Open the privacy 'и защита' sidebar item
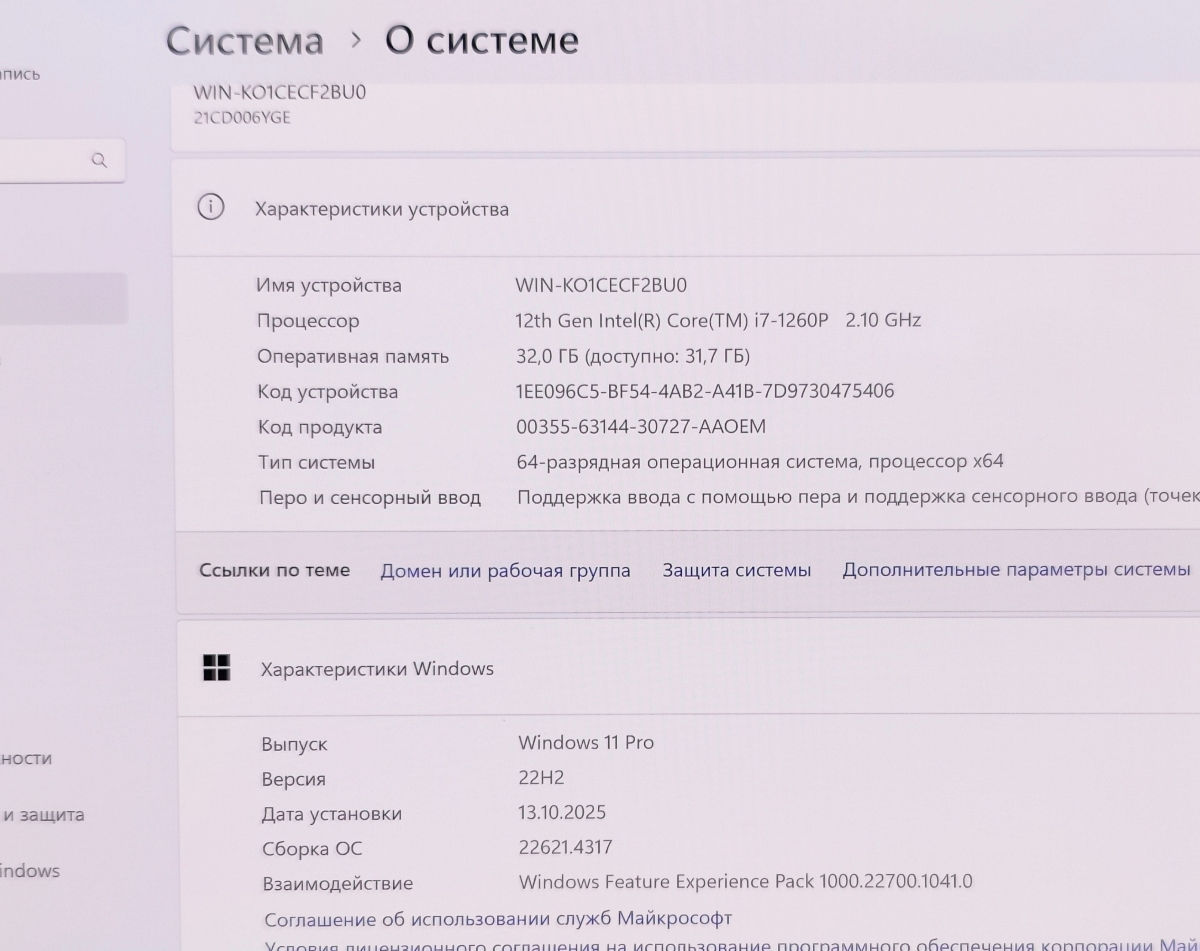The width and height of the screenshot is (1200, 951). pos(43,815)
